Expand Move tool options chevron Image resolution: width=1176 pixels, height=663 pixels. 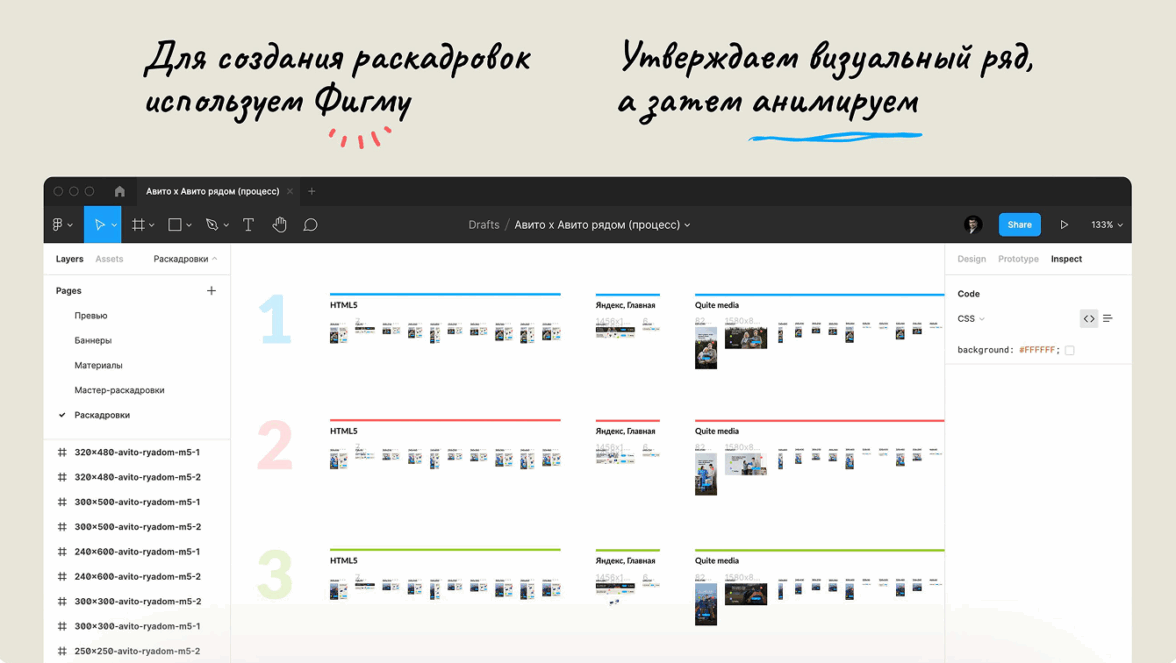pos(114,225)
